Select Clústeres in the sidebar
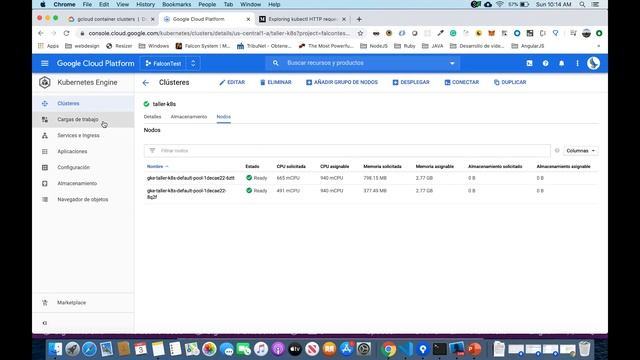Screen dimensions: 640x360 [83, 104]
